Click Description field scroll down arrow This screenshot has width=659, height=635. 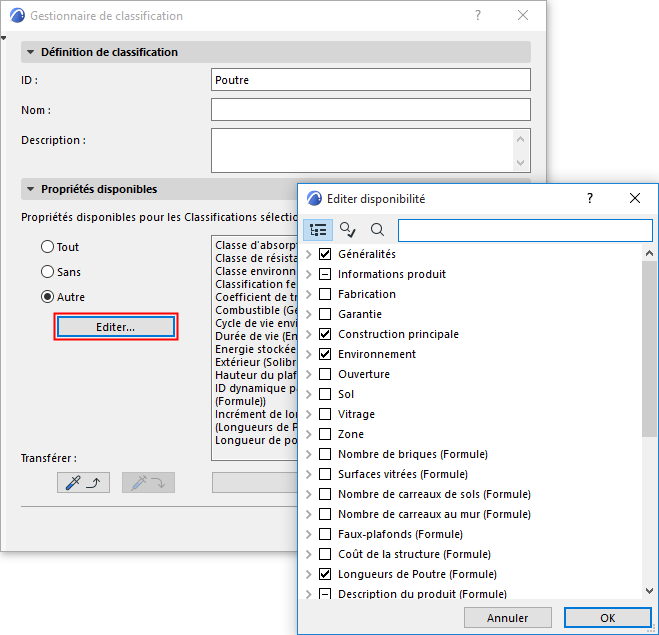pos(520,163)
